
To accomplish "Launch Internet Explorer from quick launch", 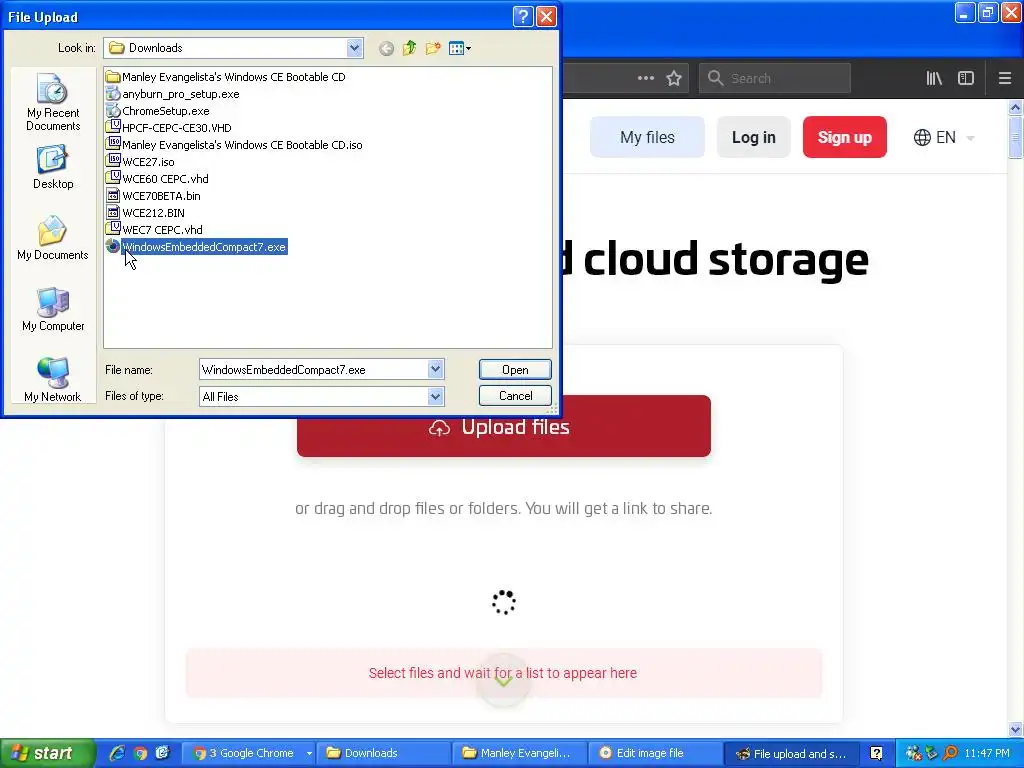I will point(118,753).
